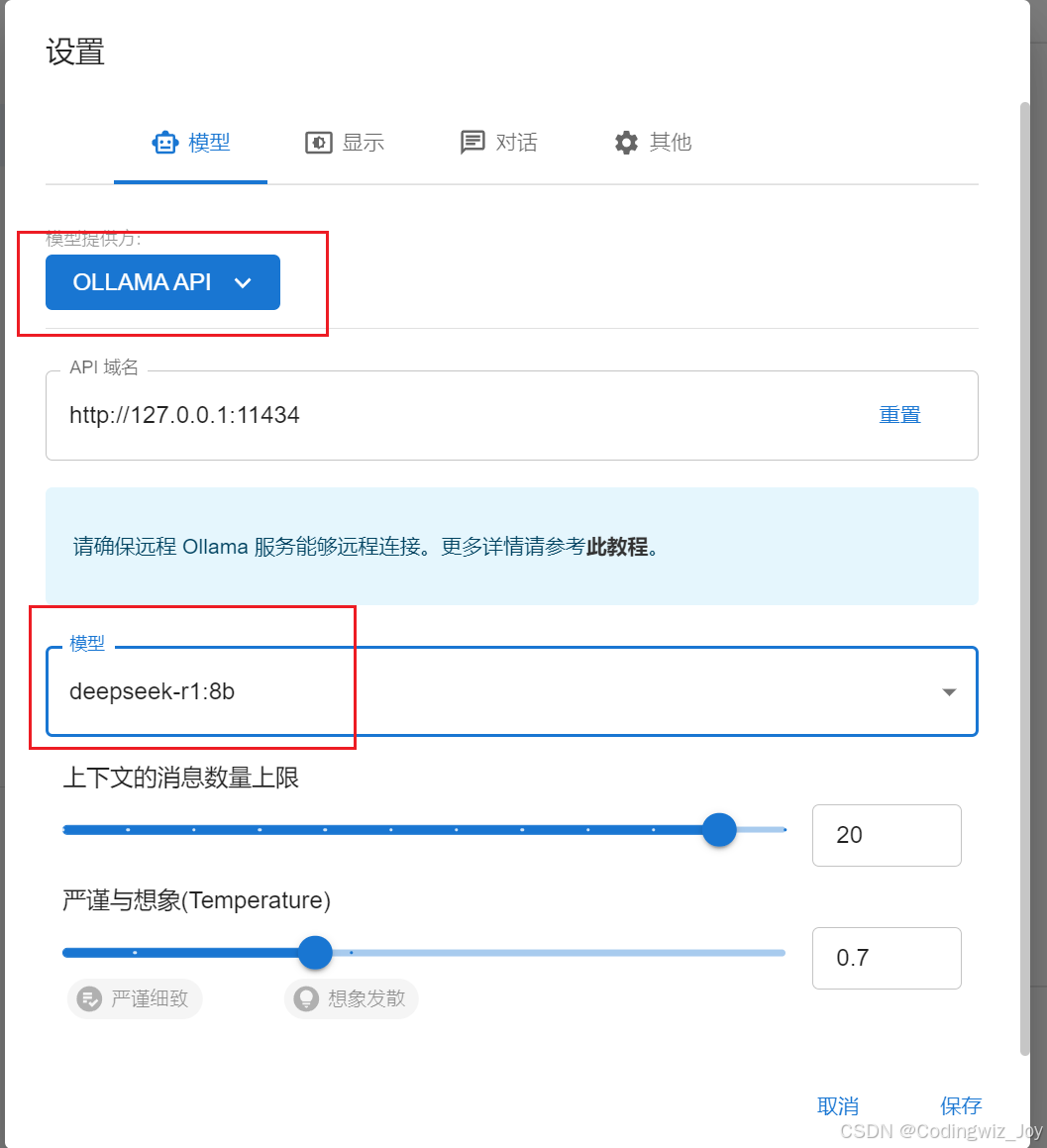This screenshot has height=1148, width=1047.
Task: Click the 严谨与想象(Temperature) label
Action: pos(197,899)
